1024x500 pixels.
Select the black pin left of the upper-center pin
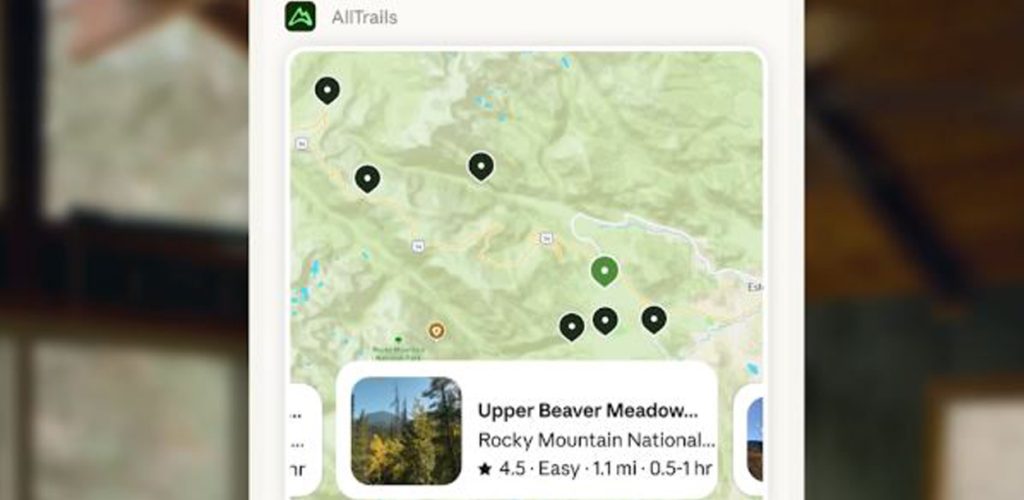[368, 179]
